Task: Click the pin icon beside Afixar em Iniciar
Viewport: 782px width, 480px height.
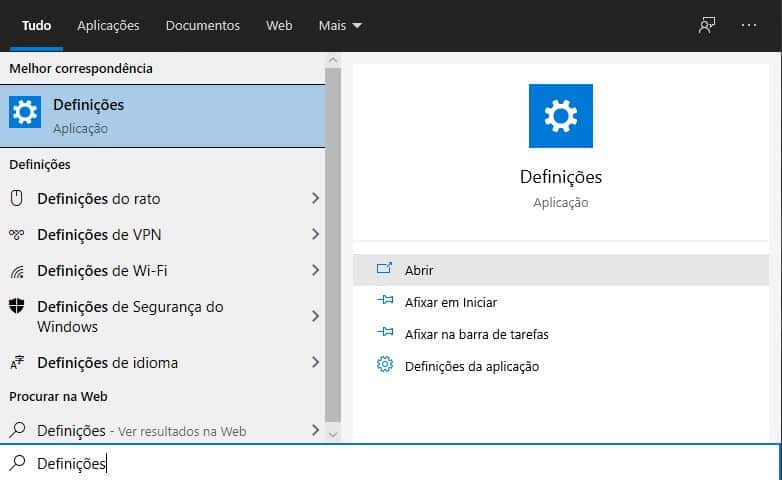Action: [385, 301]
